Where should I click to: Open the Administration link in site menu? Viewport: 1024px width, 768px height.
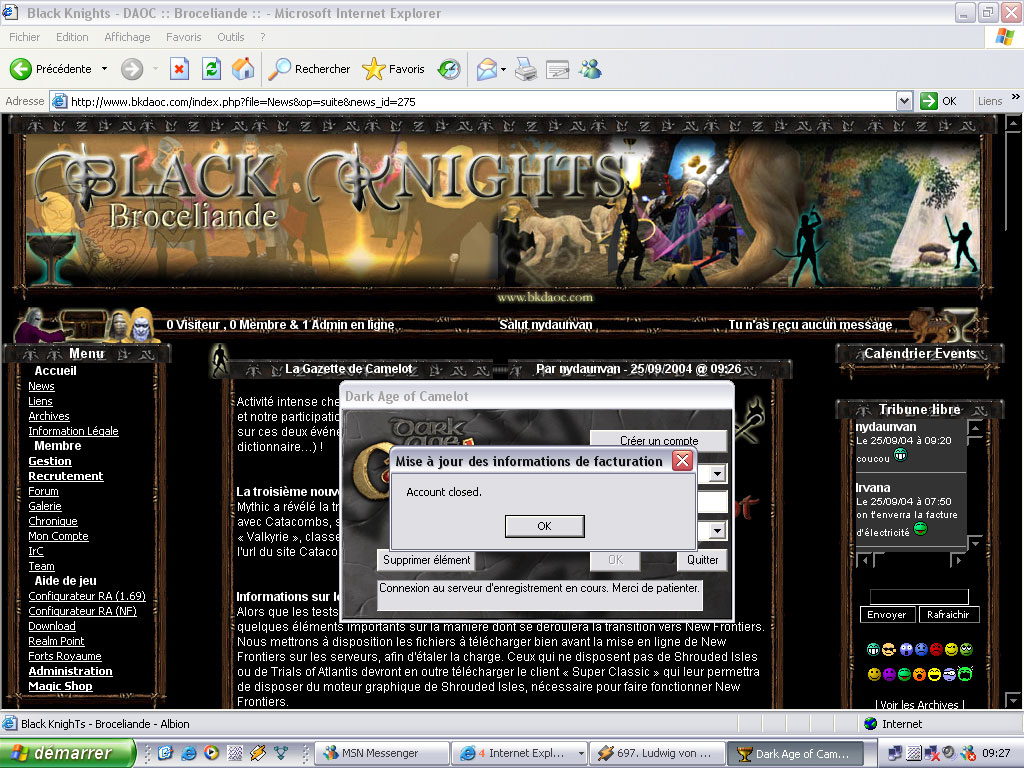(x=71, y=671)
